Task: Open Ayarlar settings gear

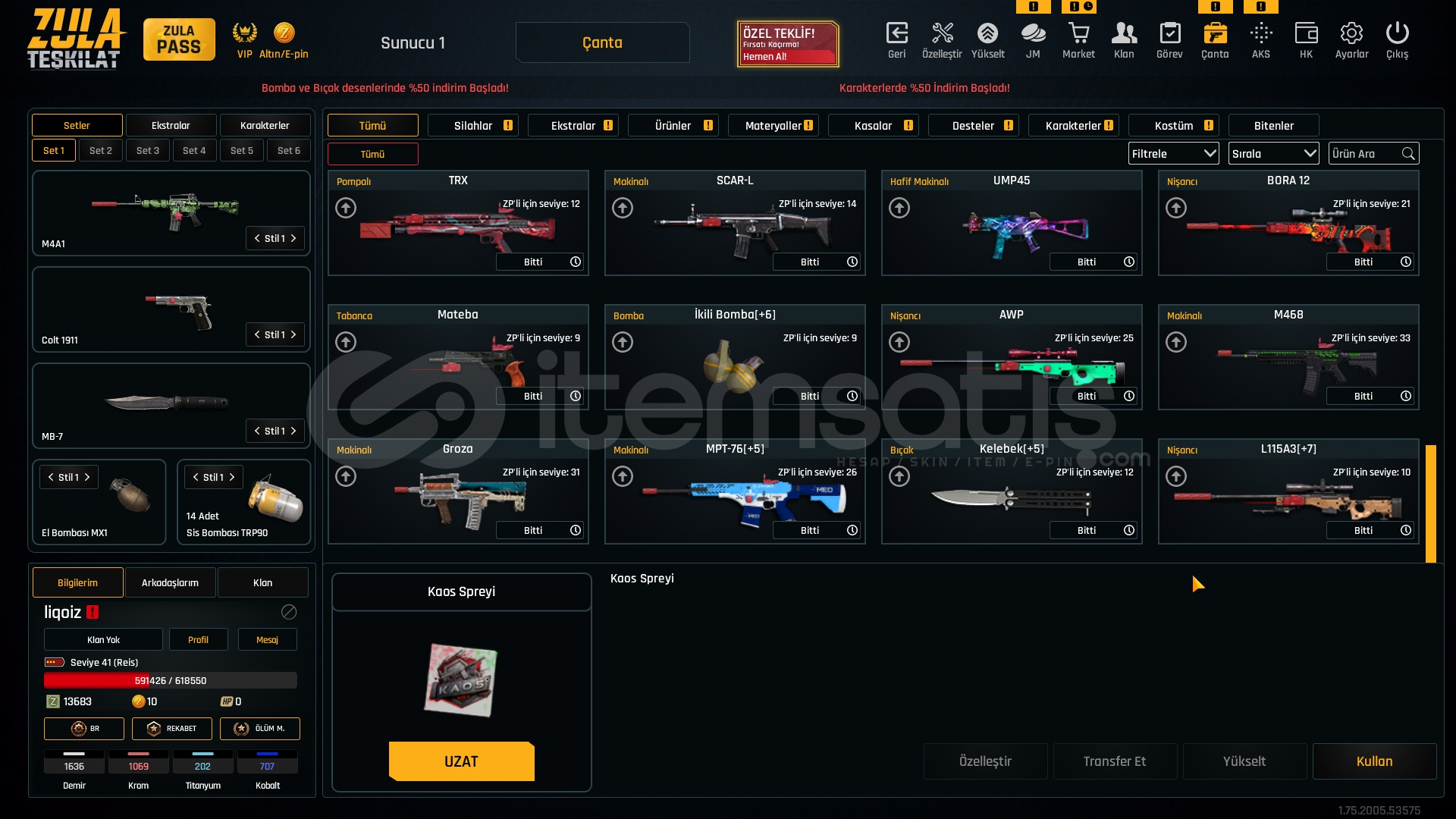Action: point(1351,33)
